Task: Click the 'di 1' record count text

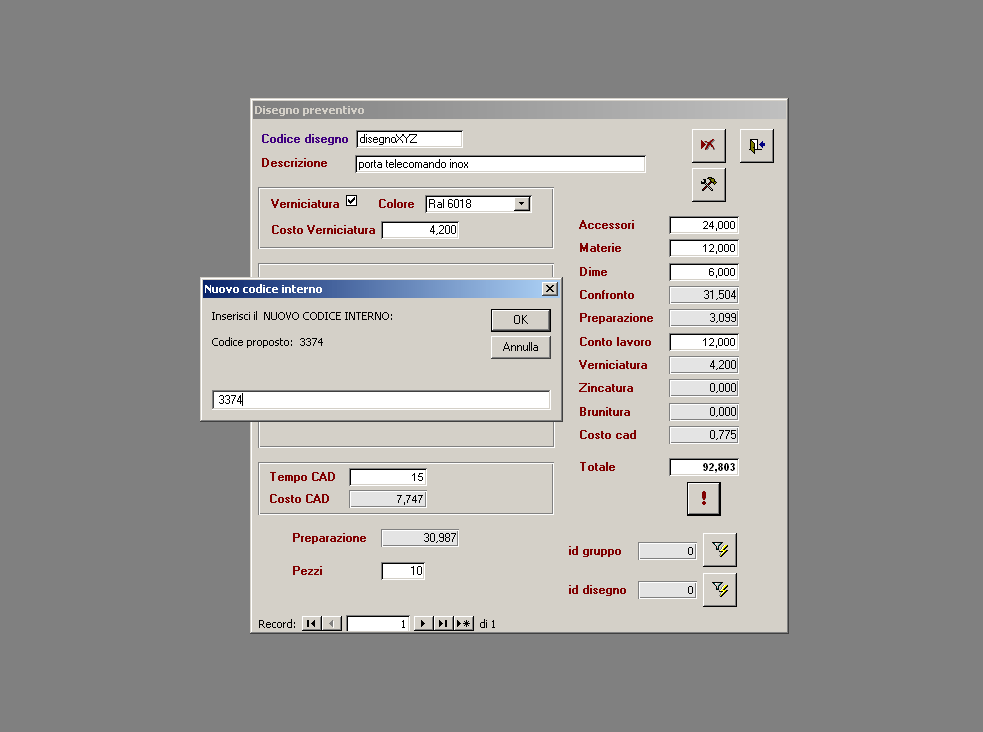Action: point(488,624)
